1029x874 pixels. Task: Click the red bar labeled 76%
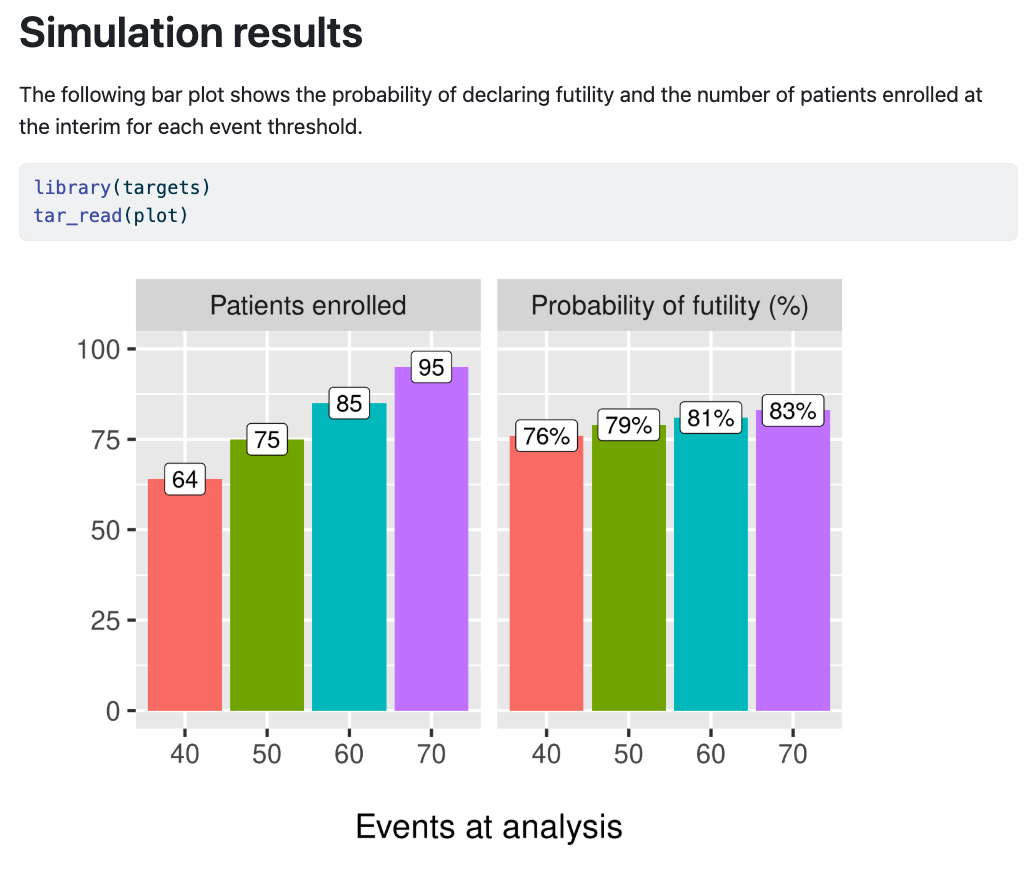point(547,573)
